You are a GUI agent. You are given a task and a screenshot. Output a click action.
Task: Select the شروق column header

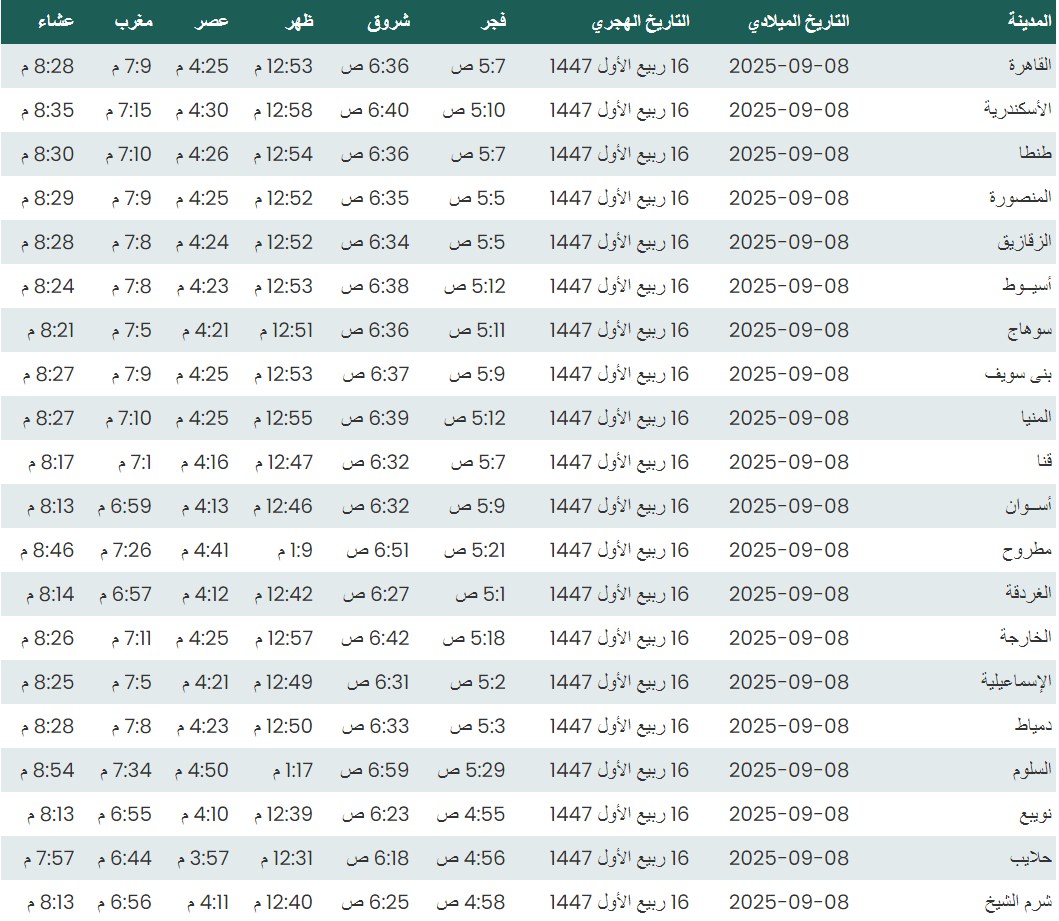(390, 21)
